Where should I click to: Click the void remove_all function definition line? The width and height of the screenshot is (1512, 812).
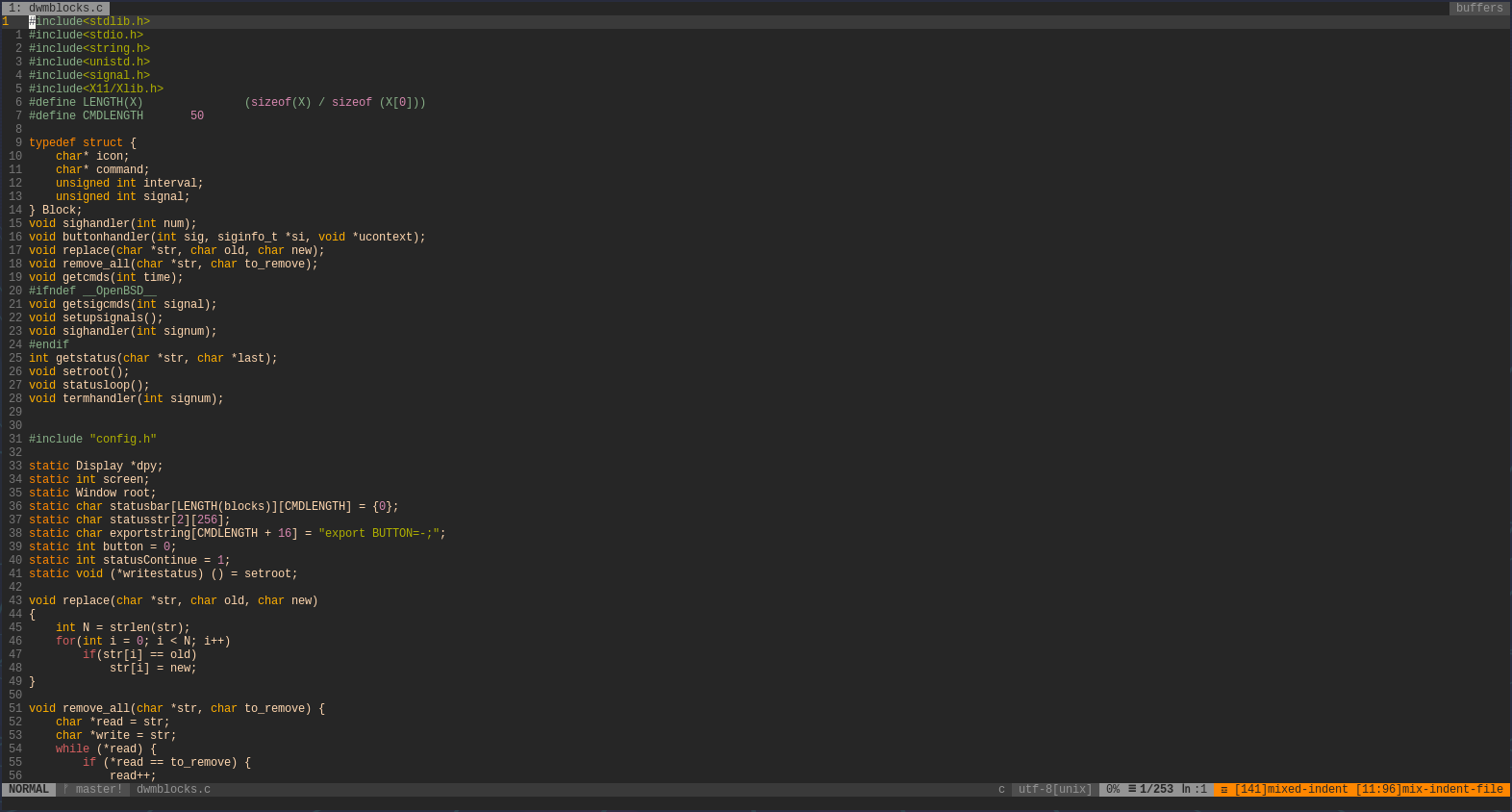click(176, 708)
